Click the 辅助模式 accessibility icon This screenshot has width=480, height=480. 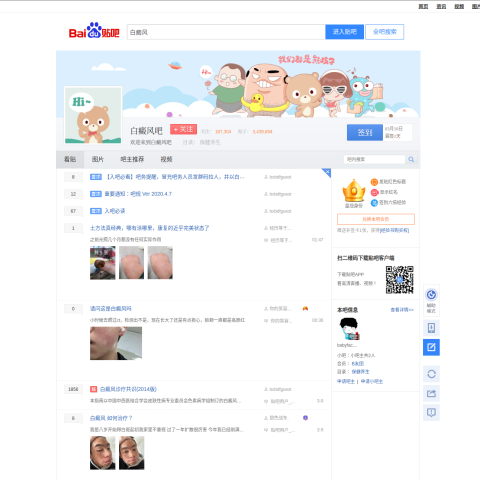pyautogui.click(x=431, y=300)
